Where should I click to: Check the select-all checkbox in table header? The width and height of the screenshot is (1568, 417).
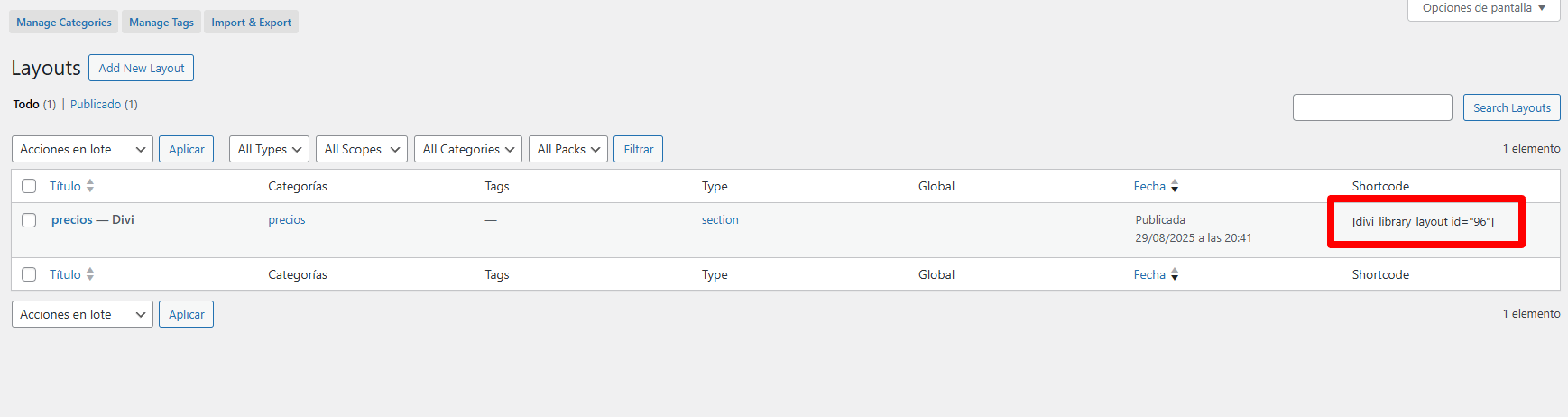tap(29, 186)
